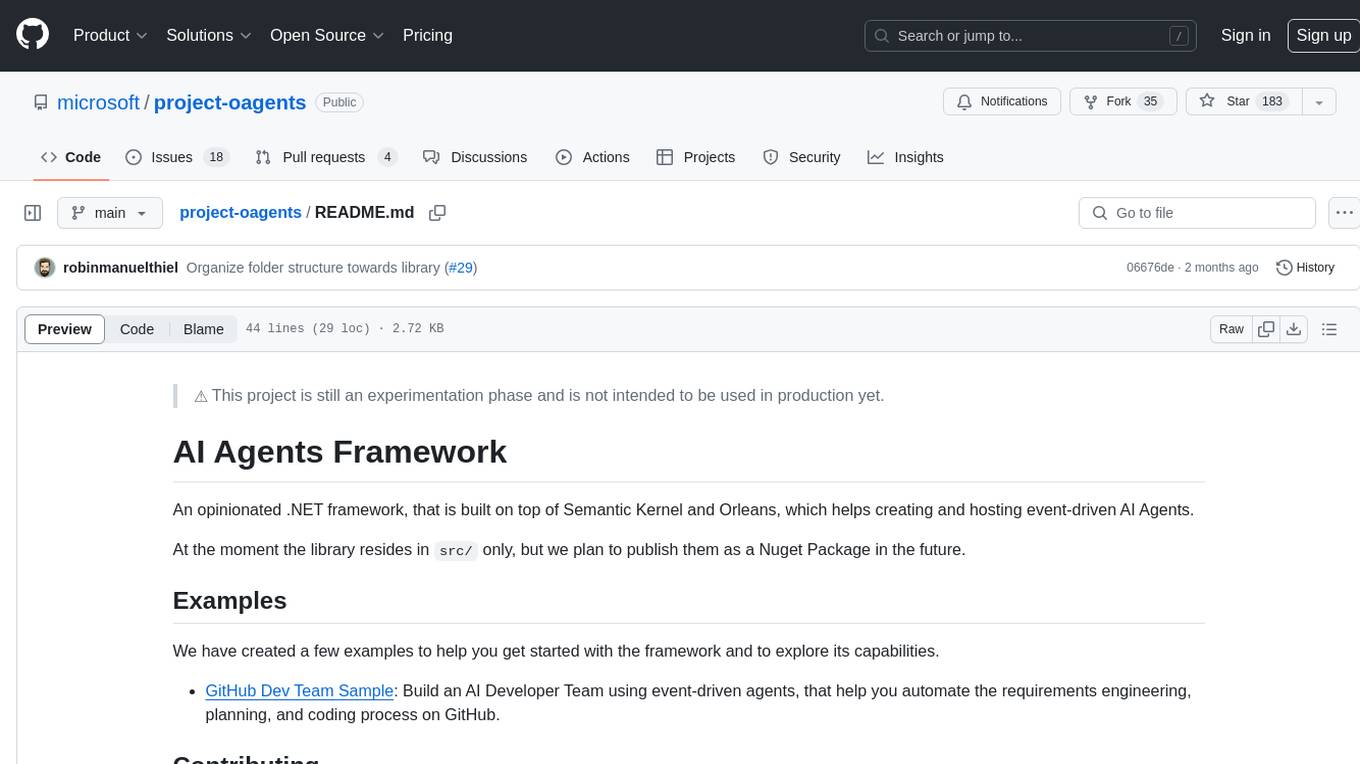The width and height of the screenshot is (1360, 764).
Task: Switch to the Issues tab
Action: coord(177,157)
